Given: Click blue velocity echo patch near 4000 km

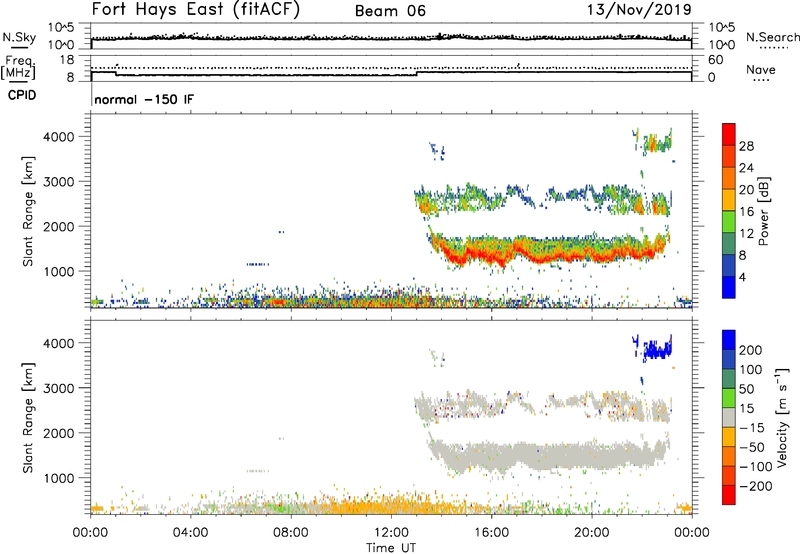Looking at the screenshot, I should pos(657,349).
